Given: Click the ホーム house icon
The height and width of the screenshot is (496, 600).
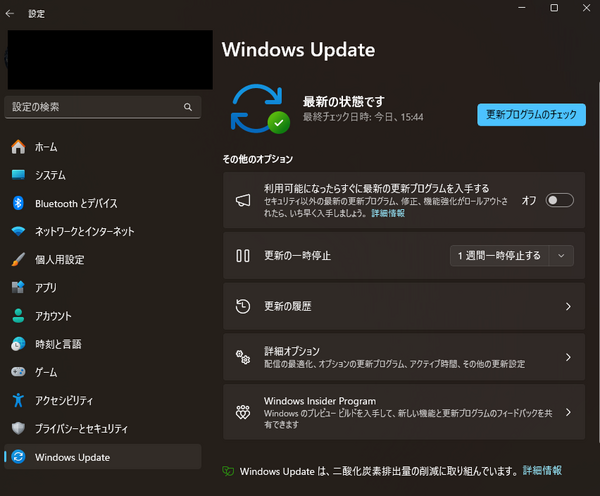Looking at the screenshot, I should tap(18, 147).
